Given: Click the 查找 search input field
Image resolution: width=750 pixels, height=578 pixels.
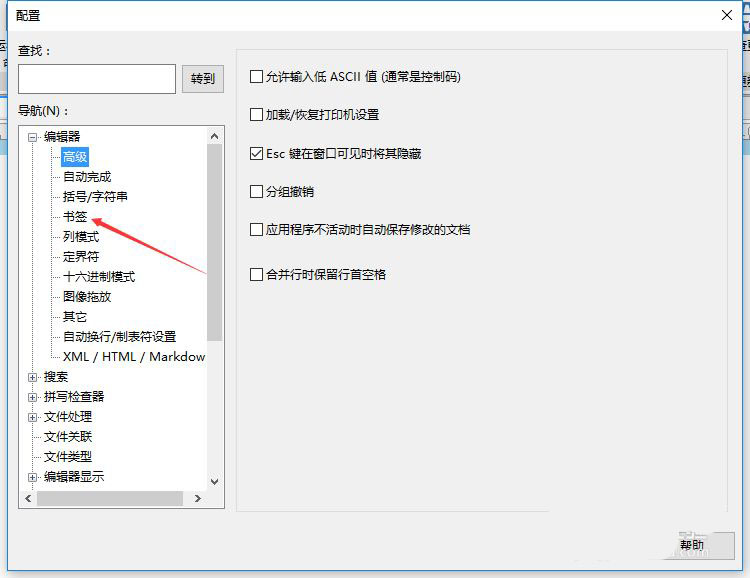Looking at the screenshot, I should (x=97, y=79).
